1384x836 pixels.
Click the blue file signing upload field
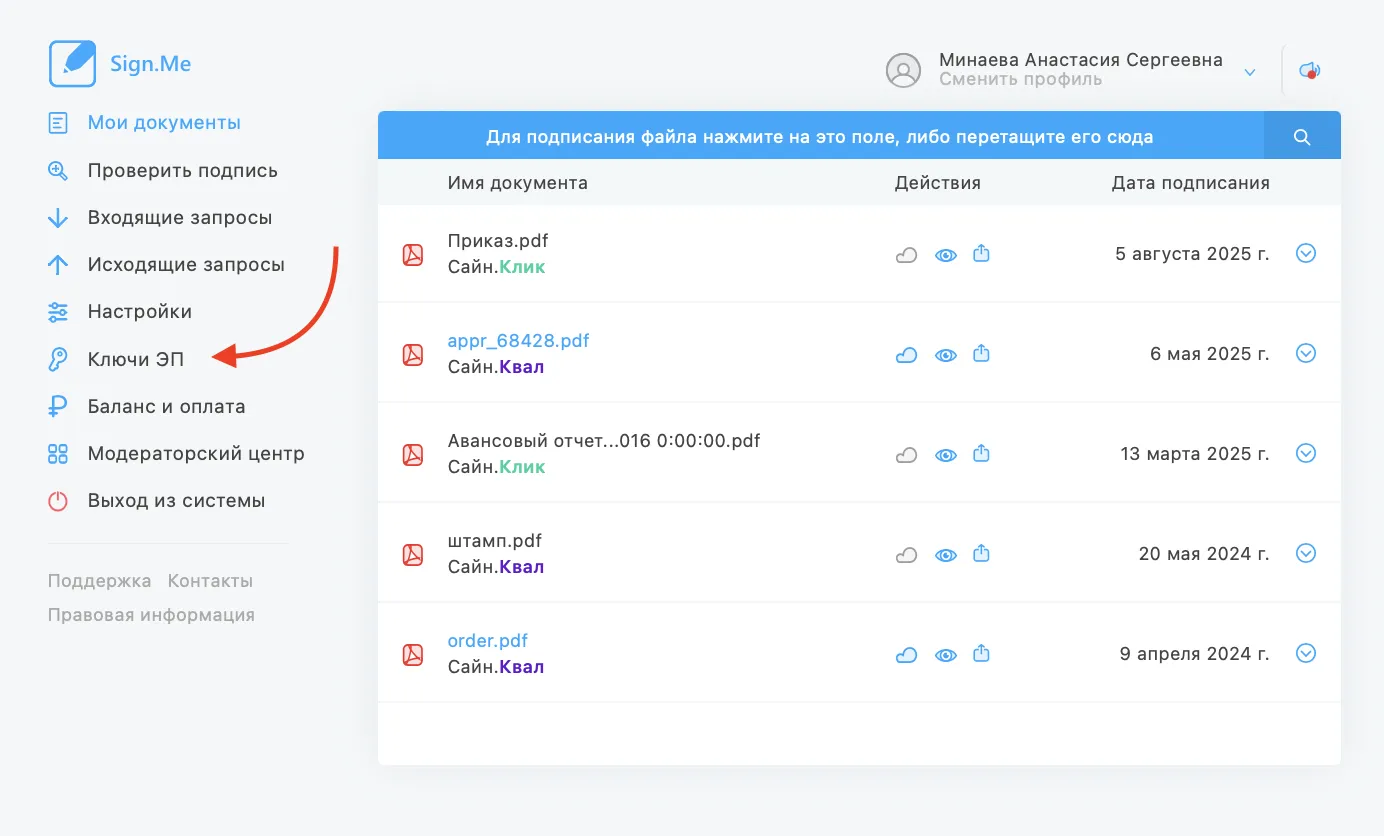(x=819, y=137)
